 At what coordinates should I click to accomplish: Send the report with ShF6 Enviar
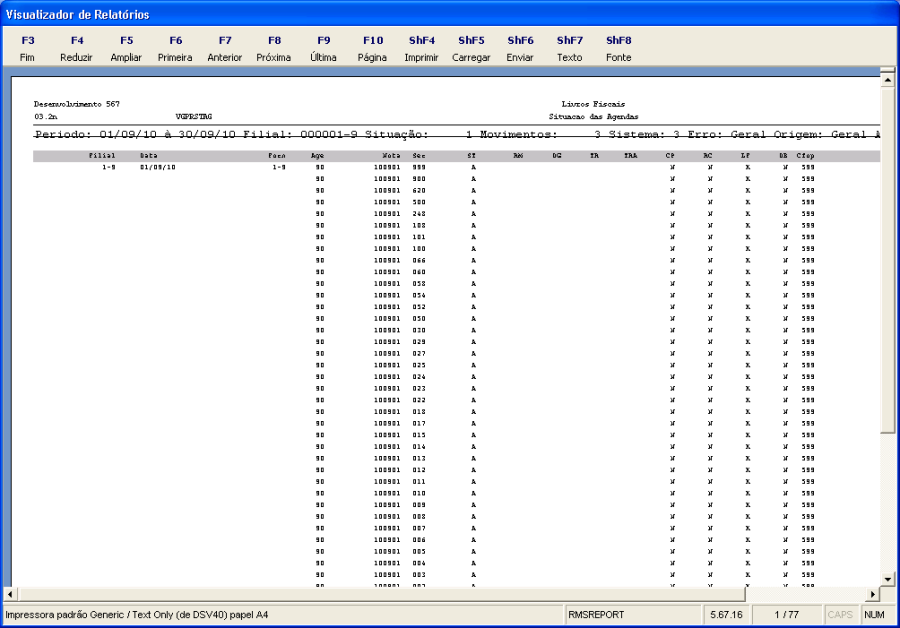(x=520, y=49)
